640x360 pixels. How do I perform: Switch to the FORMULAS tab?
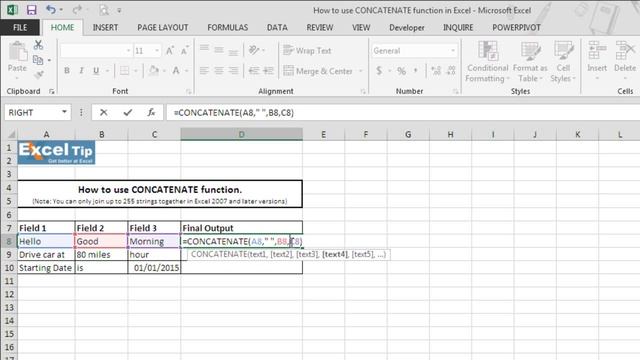(x=227, y=27)
